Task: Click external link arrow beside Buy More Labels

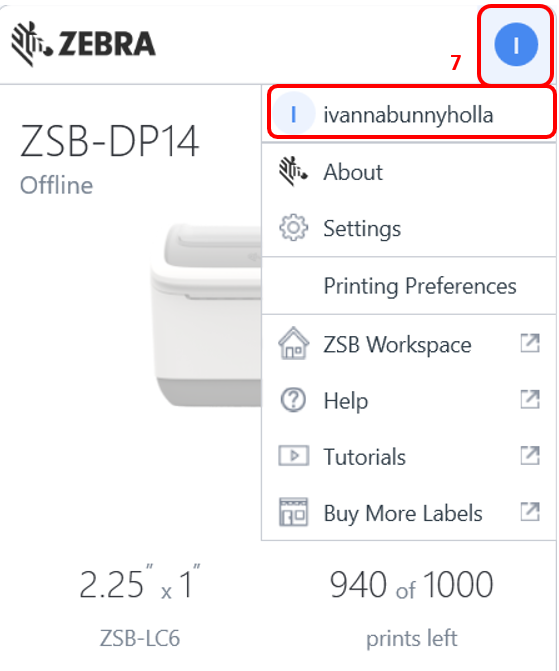Action: [x=530, y=512]
